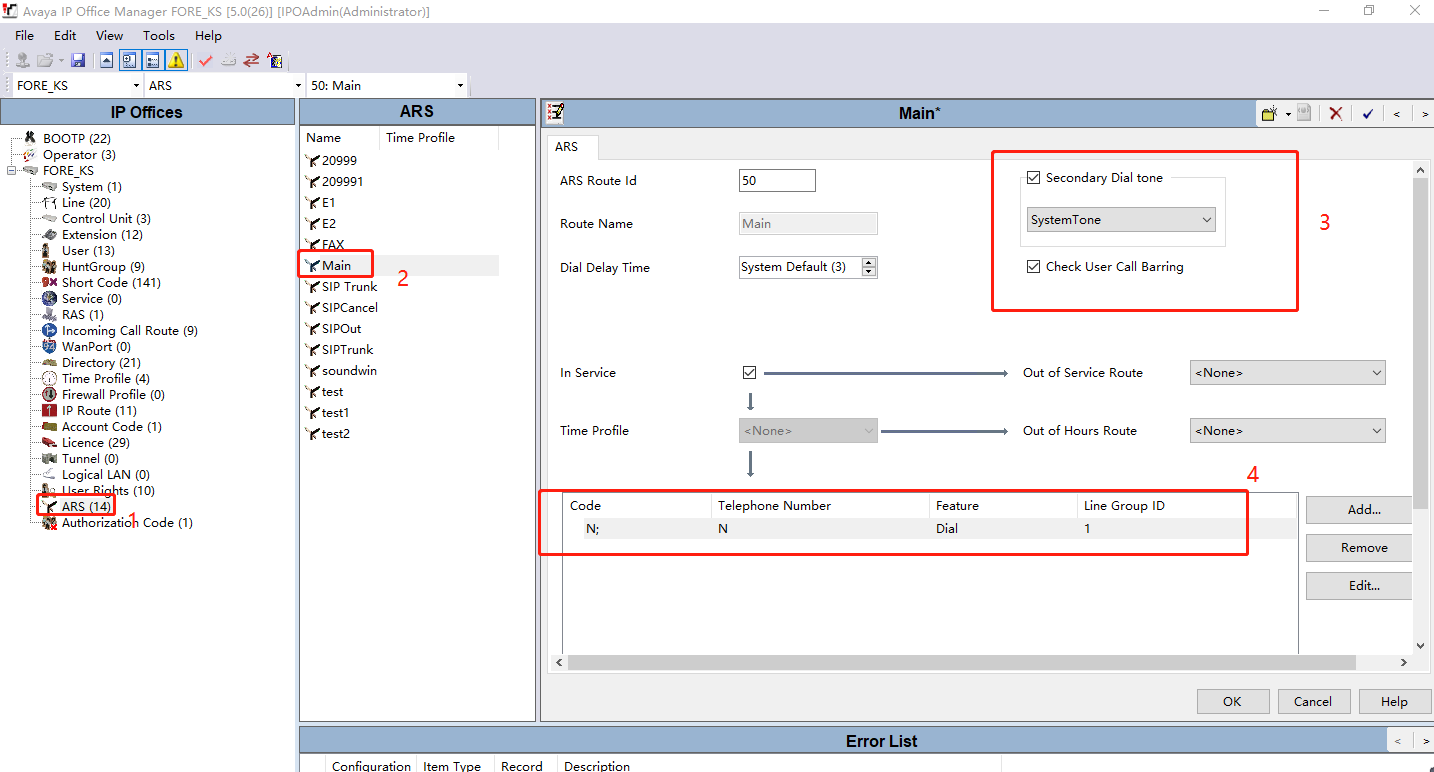Toggle Check User Call Barring checkbox
Image resolution: width=1434 pixels, height=772 pixels.
(1034, 267)
